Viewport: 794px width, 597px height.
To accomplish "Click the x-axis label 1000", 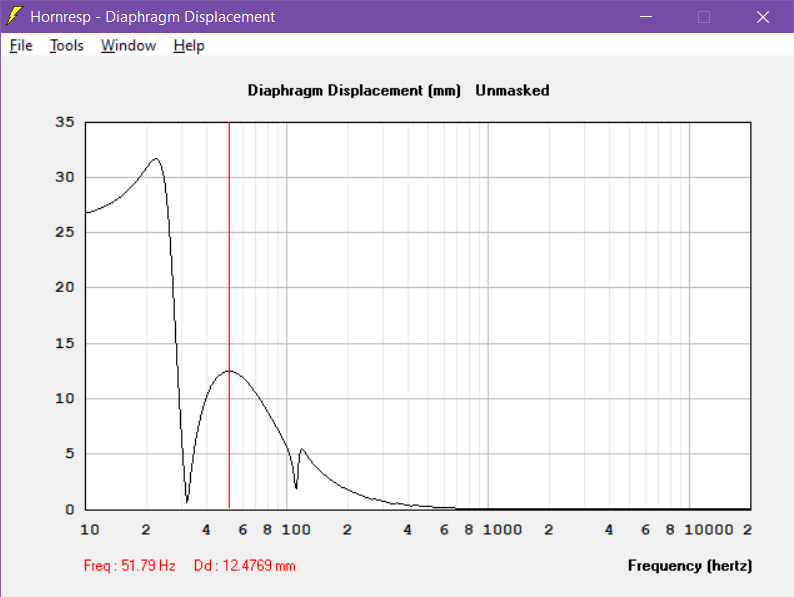I will click(x=502, y=530).
